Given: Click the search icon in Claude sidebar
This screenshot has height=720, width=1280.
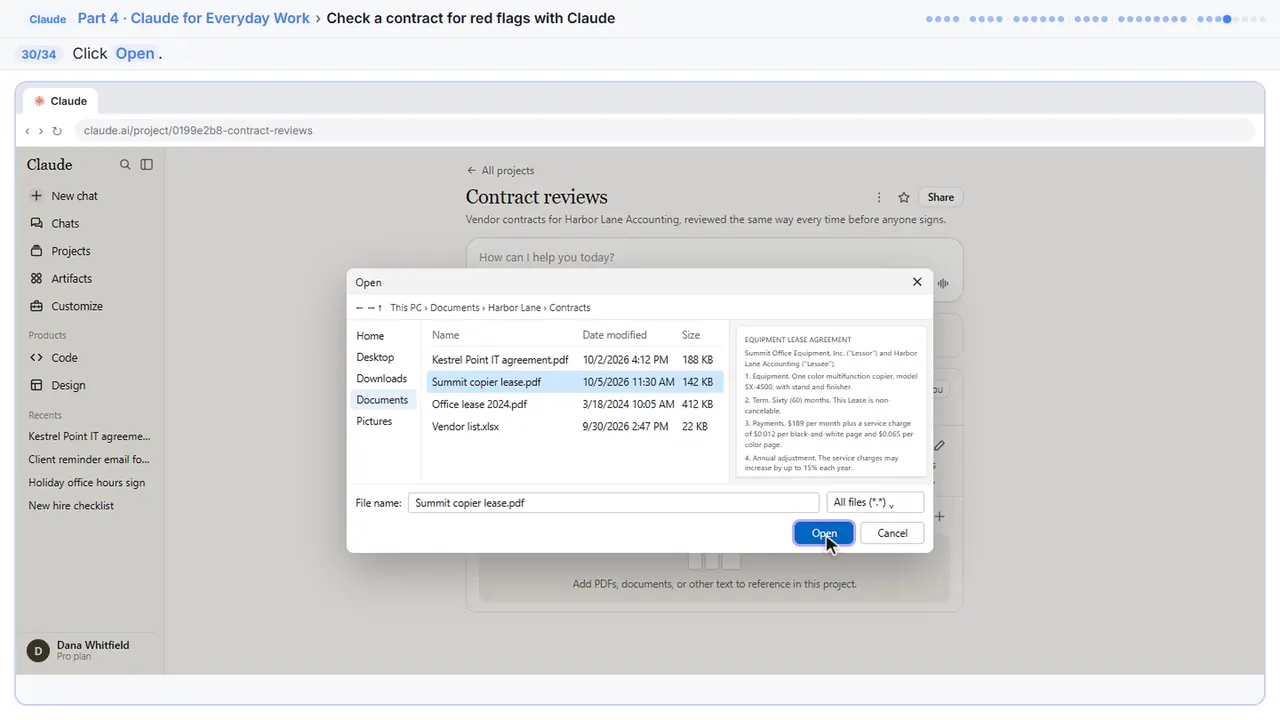Looking at the screenshot, I should point(125,165).
